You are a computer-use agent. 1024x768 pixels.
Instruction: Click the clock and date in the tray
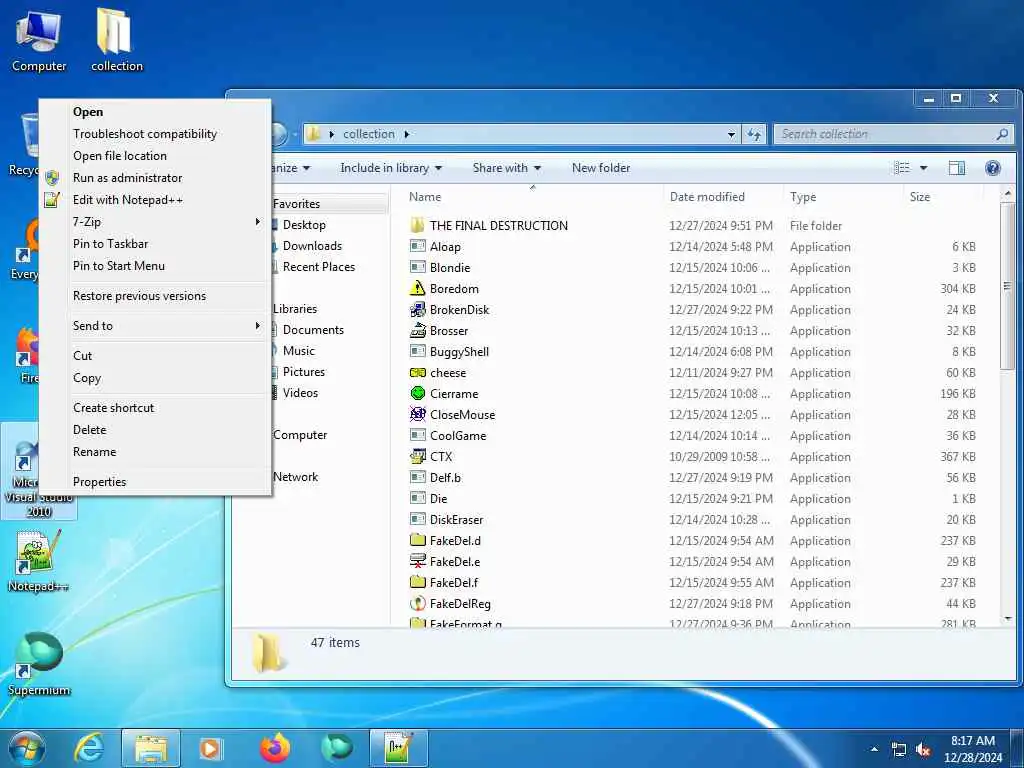[973, 749]
